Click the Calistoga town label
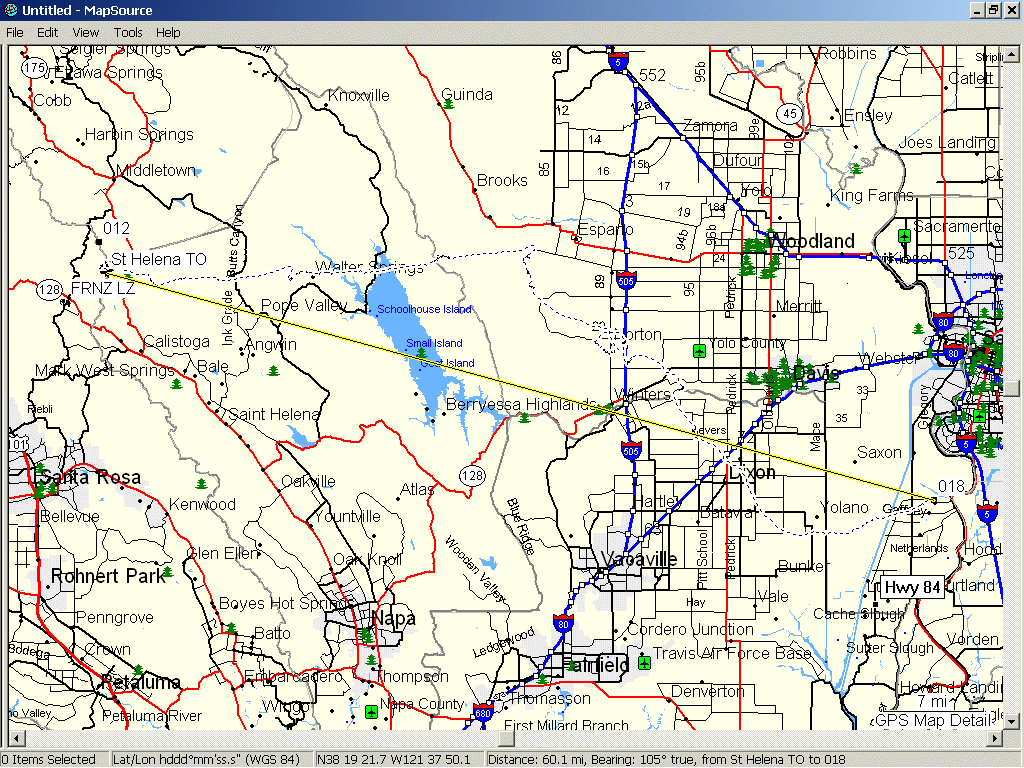This screenshot has width=1024, height=768. 176,342
